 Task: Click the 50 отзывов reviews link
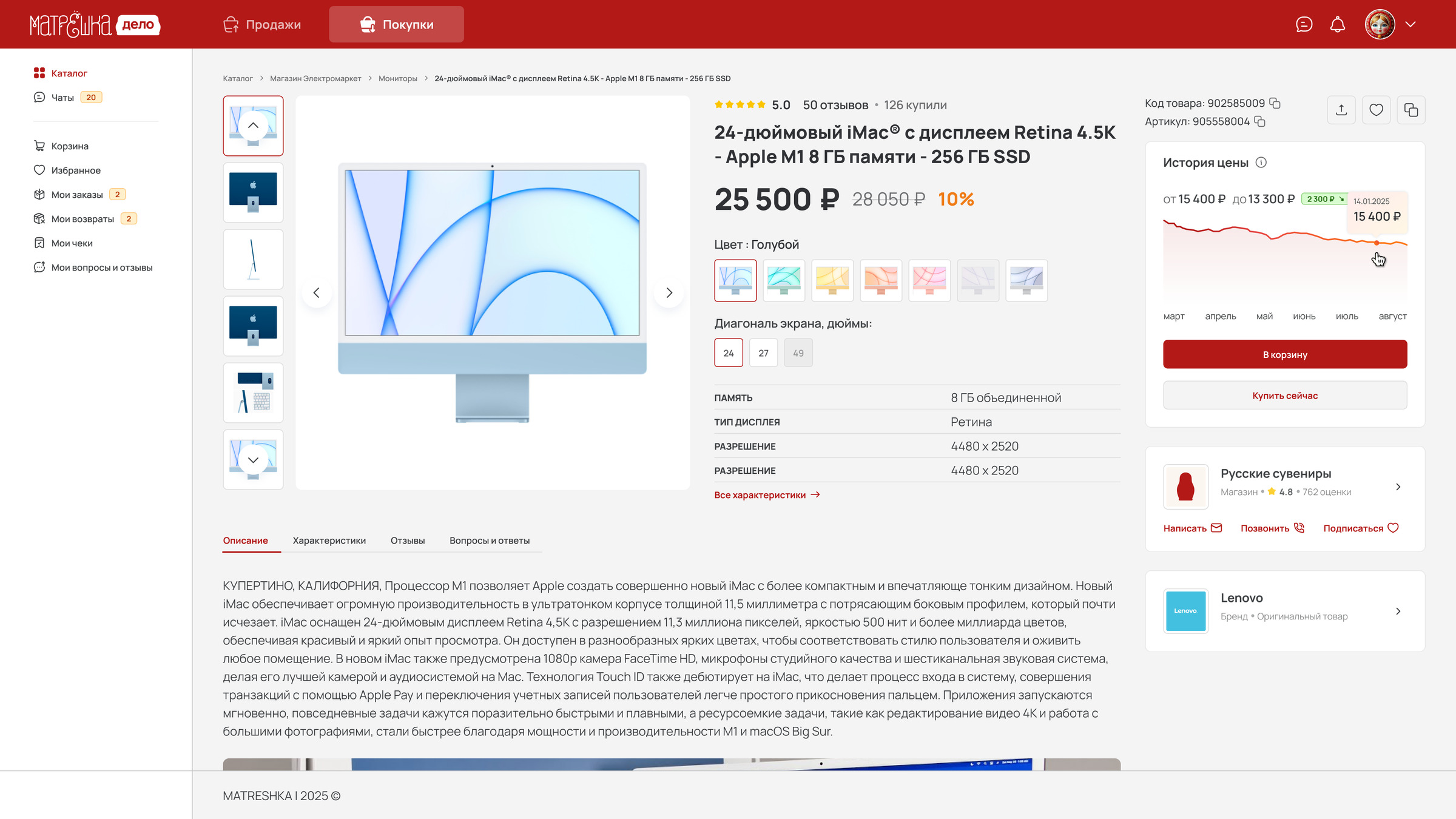pos(835,105)
